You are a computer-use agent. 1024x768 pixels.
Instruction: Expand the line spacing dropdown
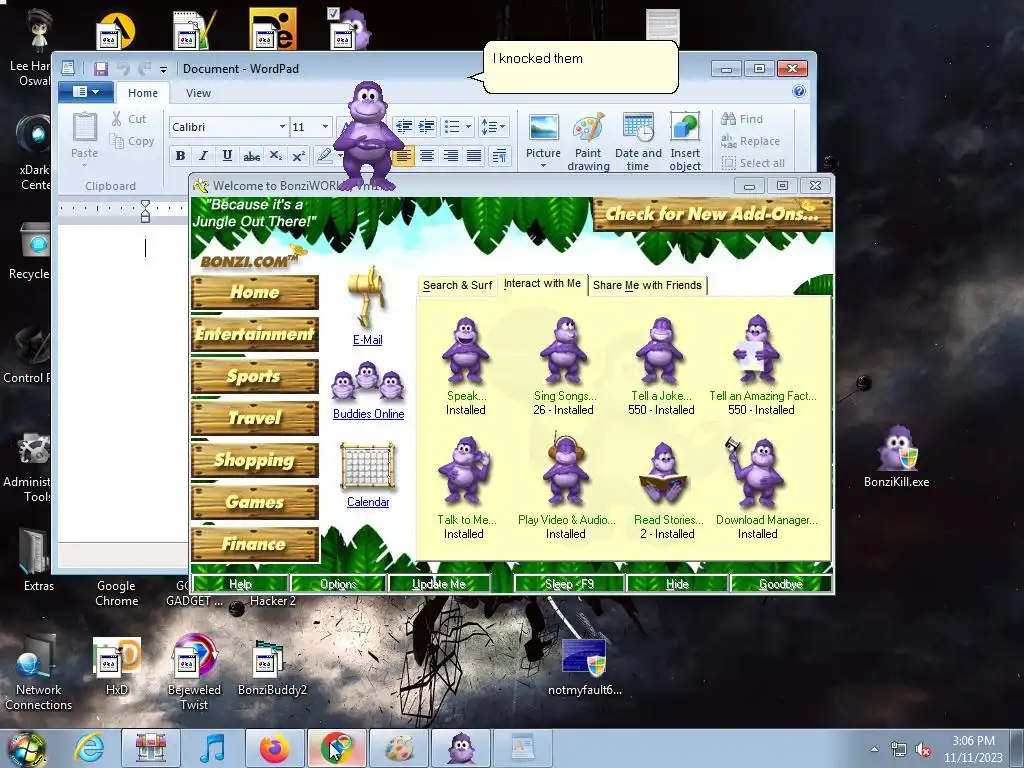(x=502, y=127)
